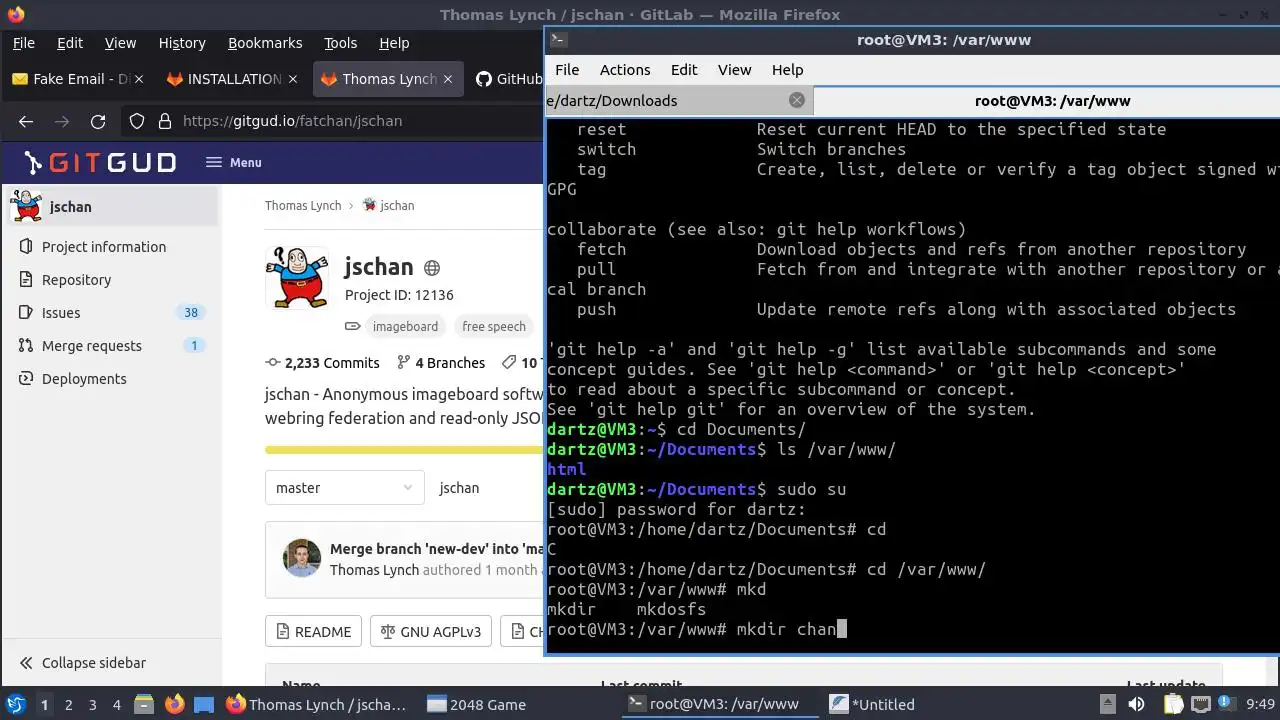Screen dimensions: 1280x720
Task: Switch to terminal tab e/dartz/Downloads
Action: (x=678, y=100)
